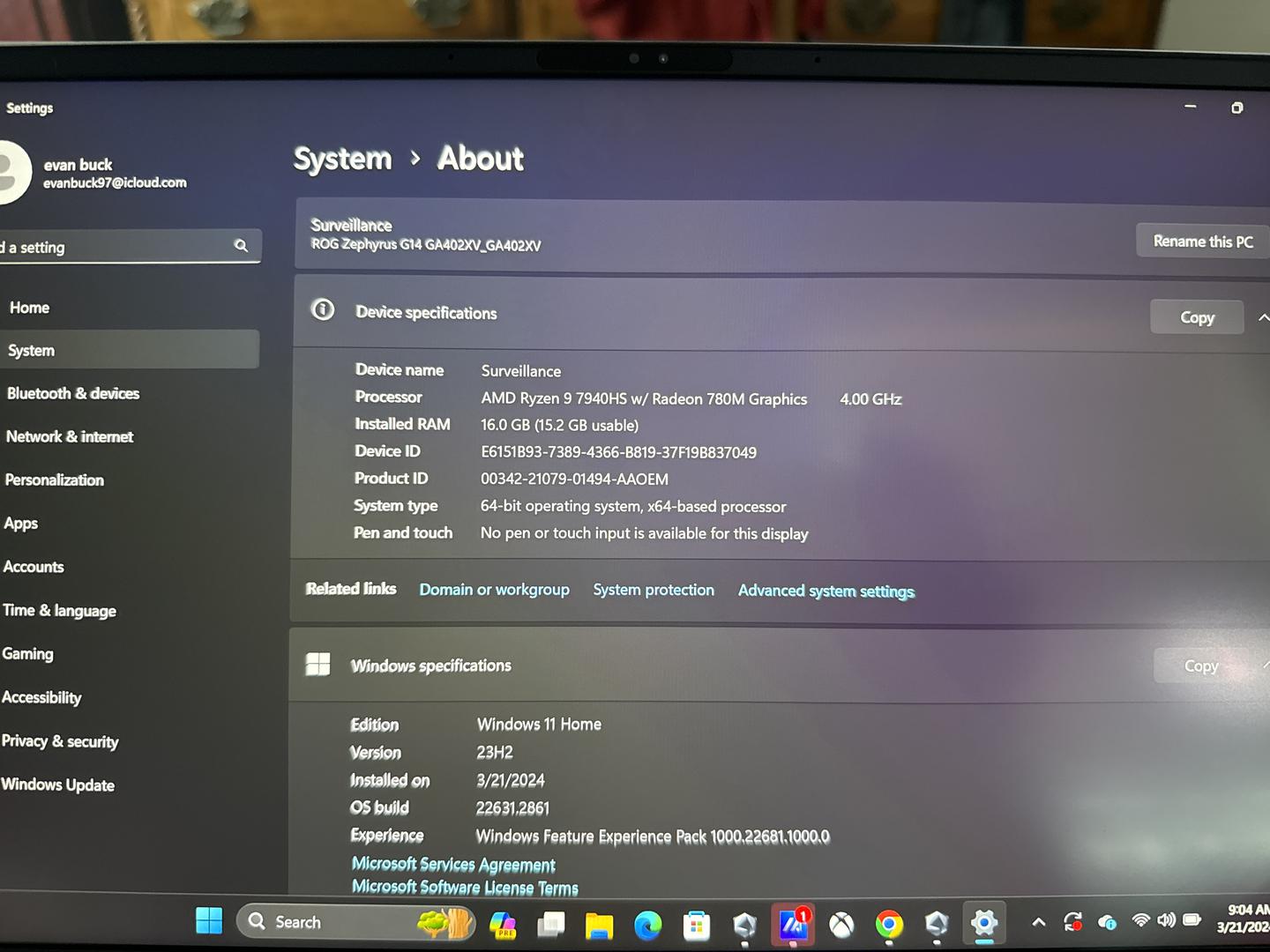This screenshot has height=952, width=1270.
Task: Collapse the Device specifications section
Action: (1263, 317)
